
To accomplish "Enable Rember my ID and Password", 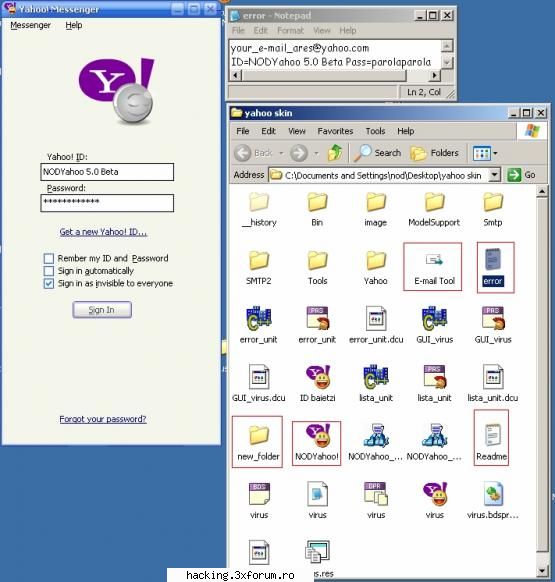I will 49,258.
